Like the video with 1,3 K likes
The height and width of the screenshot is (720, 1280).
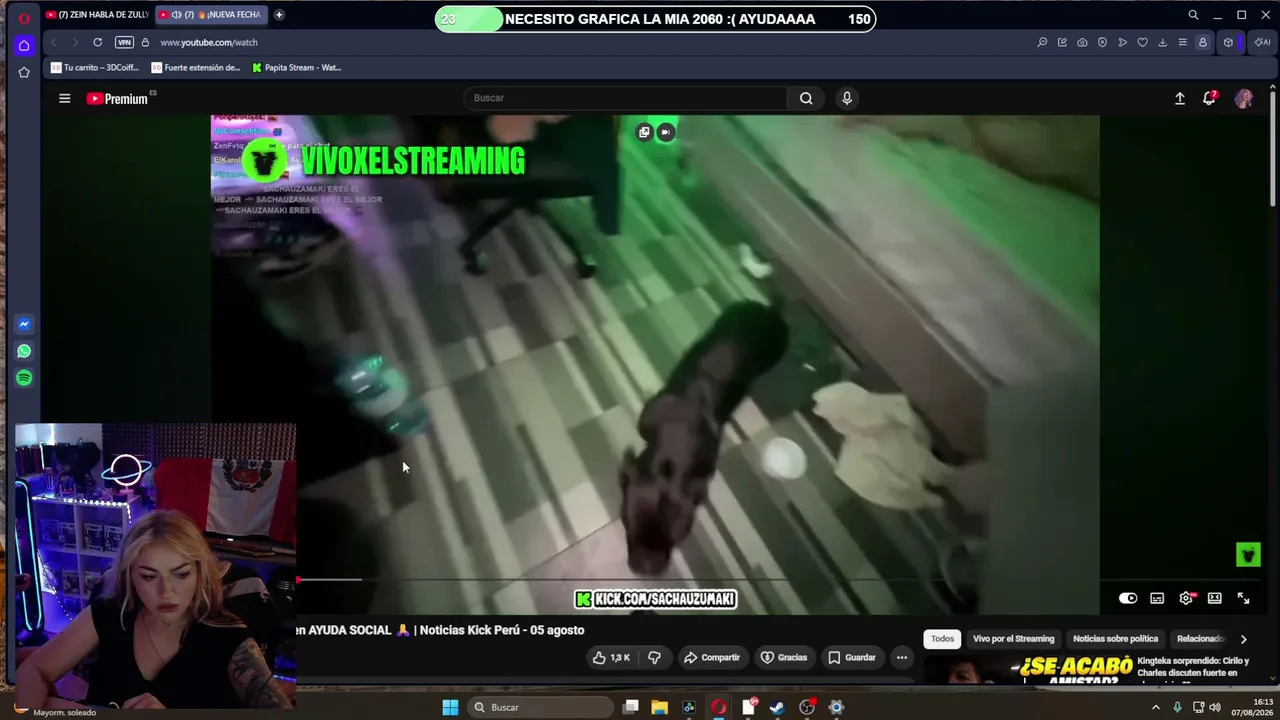(611, 657)
